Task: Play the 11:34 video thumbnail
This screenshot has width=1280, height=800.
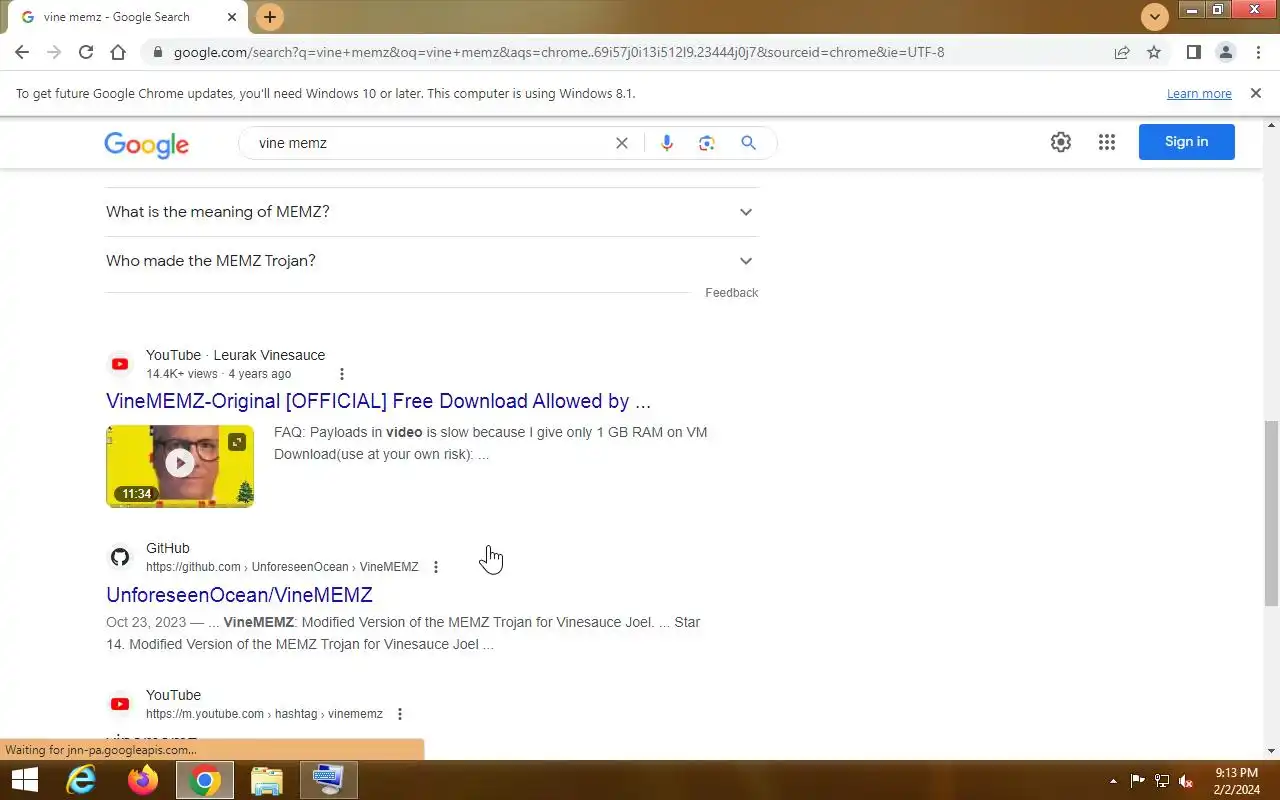Action: click(x=180, y=466)
